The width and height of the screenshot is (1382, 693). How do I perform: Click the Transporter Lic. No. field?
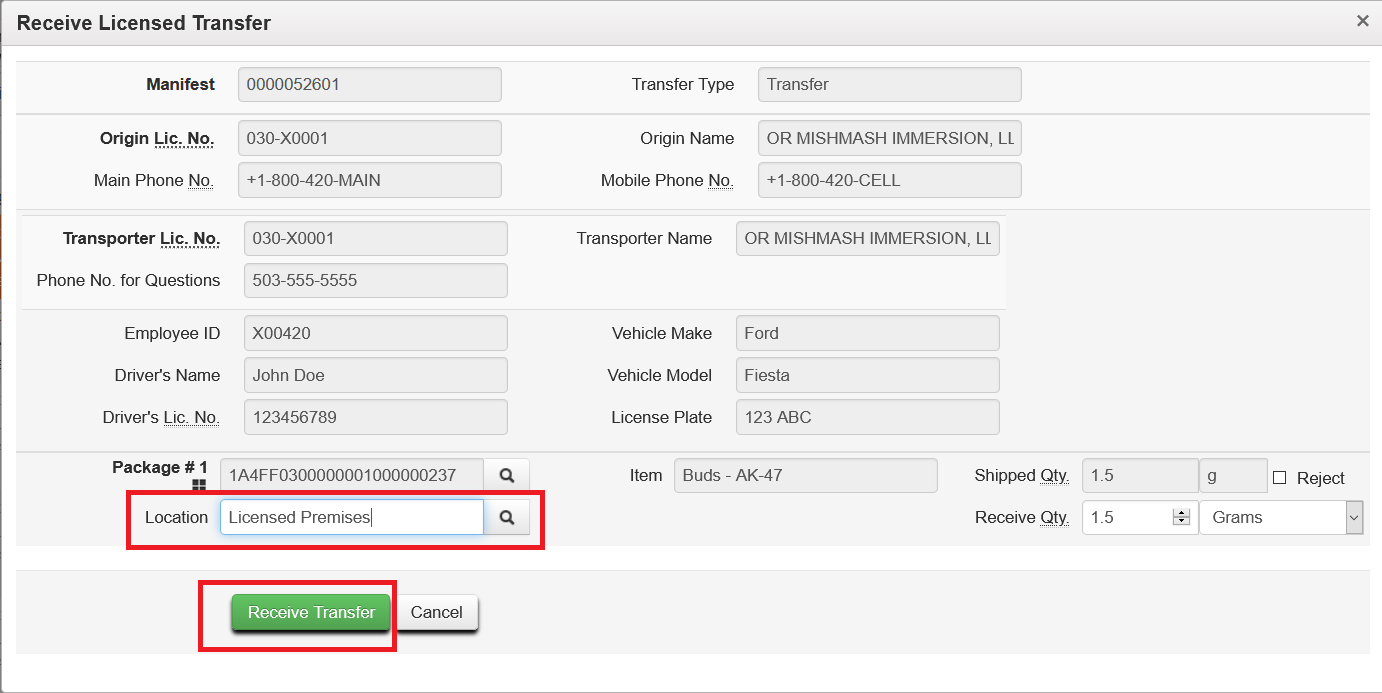coord(376,239)
